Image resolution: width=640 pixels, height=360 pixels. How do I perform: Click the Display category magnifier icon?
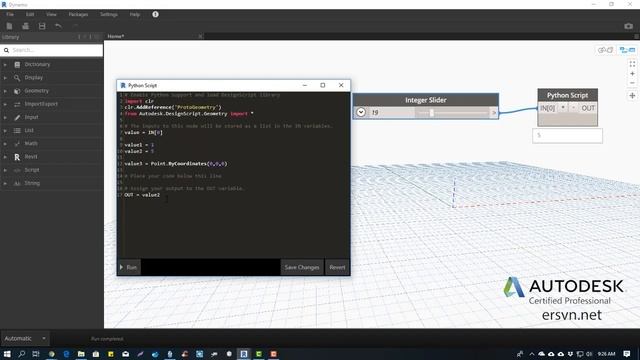click(x=17, y=78)
